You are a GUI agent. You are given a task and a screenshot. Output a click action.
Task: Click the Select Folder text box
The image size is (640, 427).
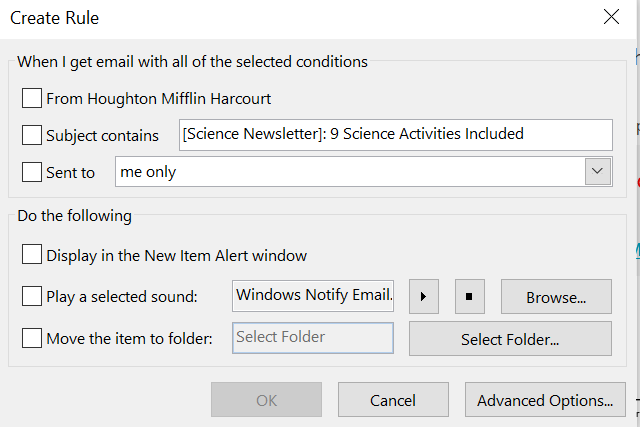(313, 338)
